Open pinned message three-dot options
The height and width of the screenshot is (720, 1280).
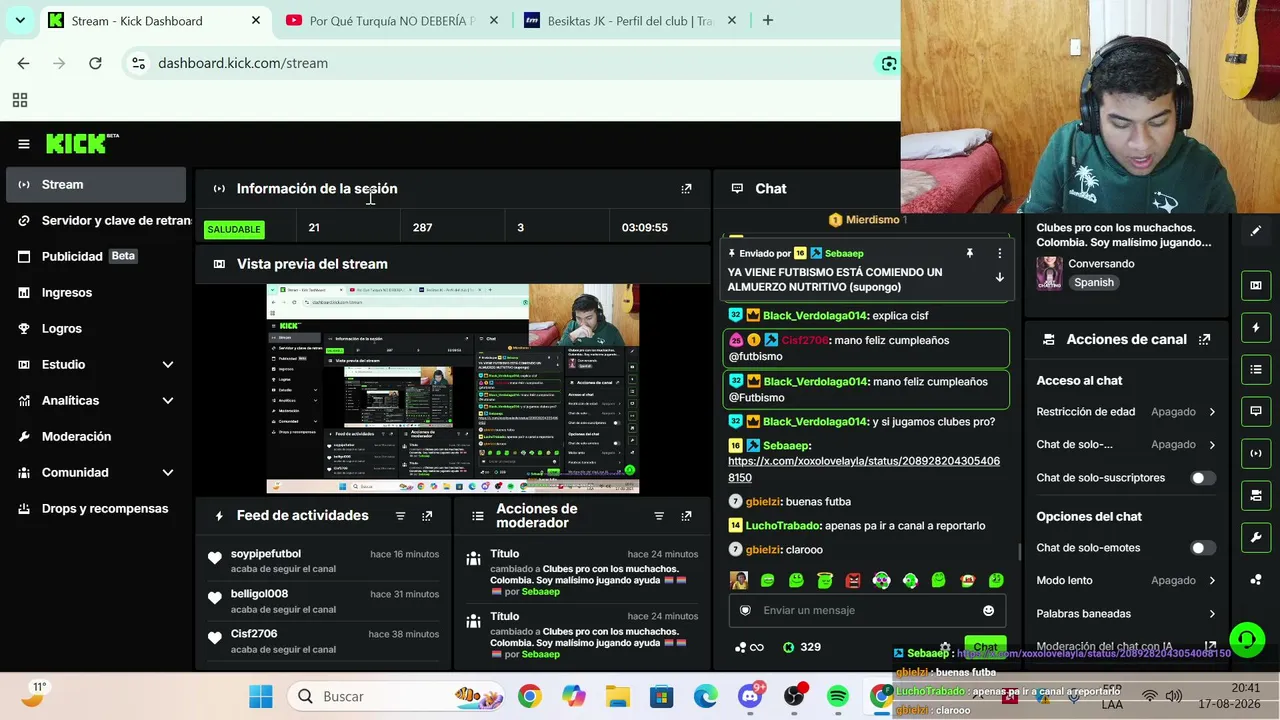[999, 254]
